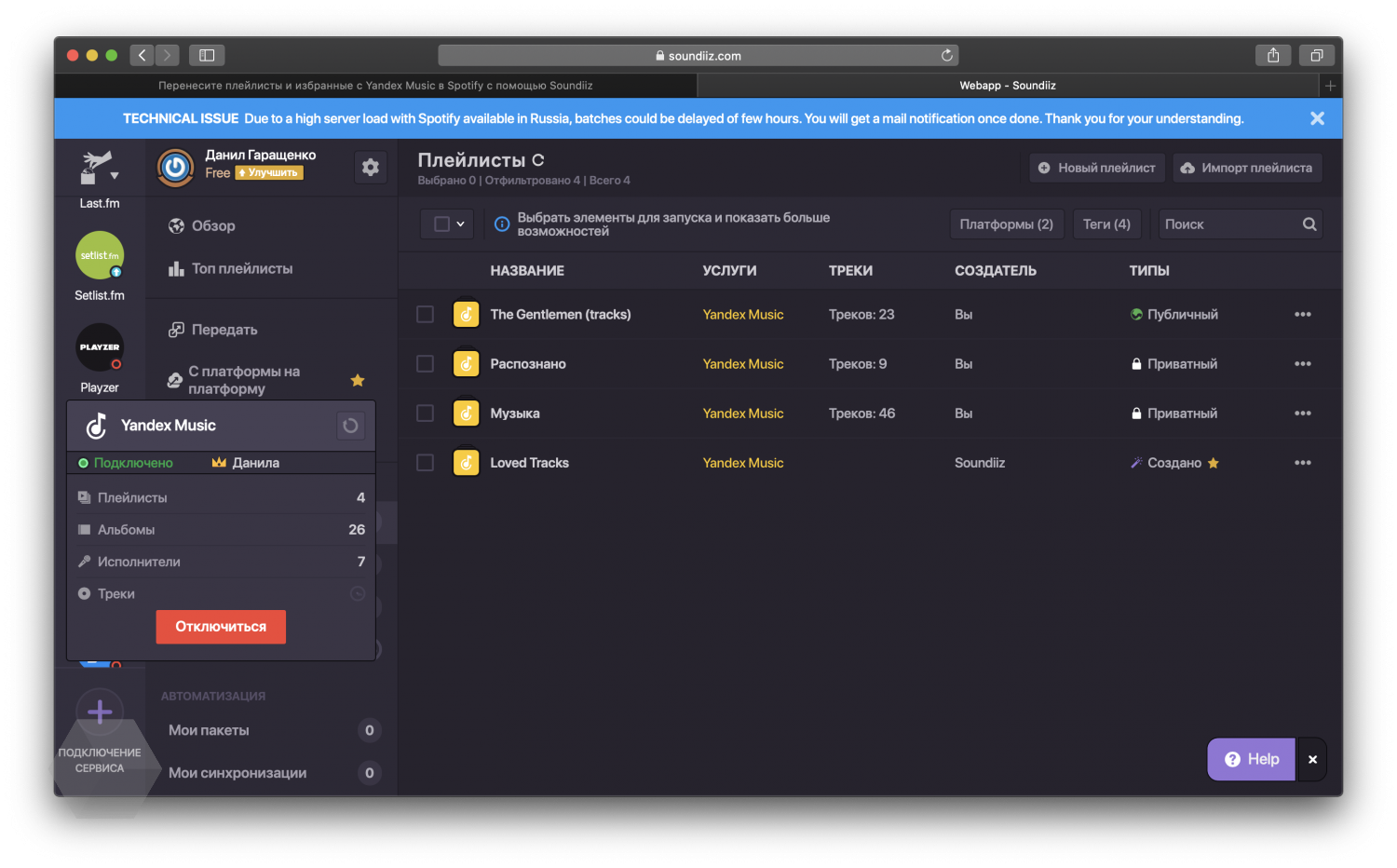Screen dimensions: 1397x868
Task: Open the Loved Tracks playlist name
Action: tap(529, 463)
